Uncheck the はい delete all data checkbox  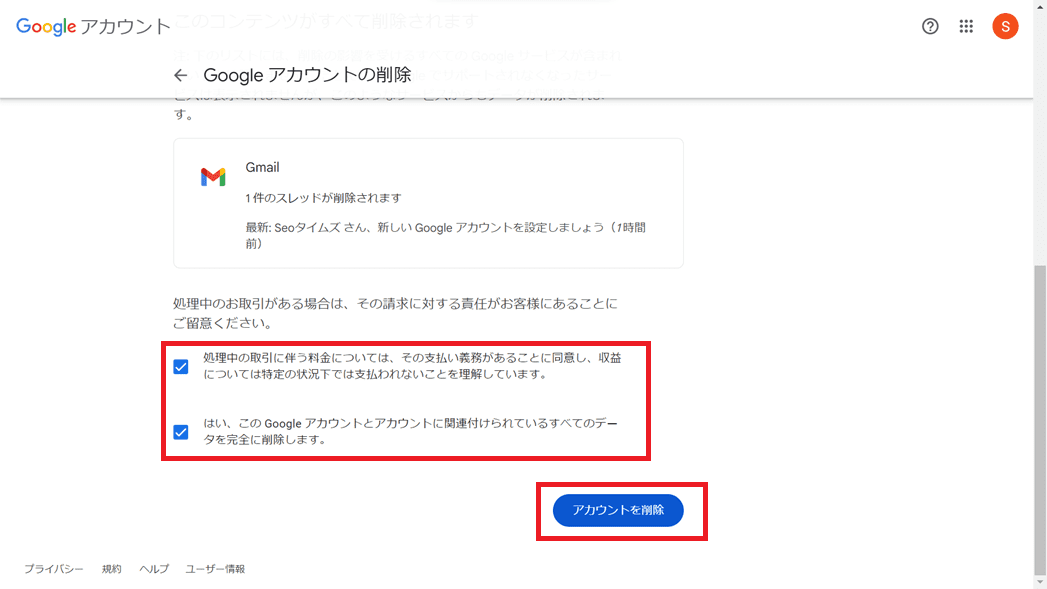pyautogui.click(x=181, y=432)
